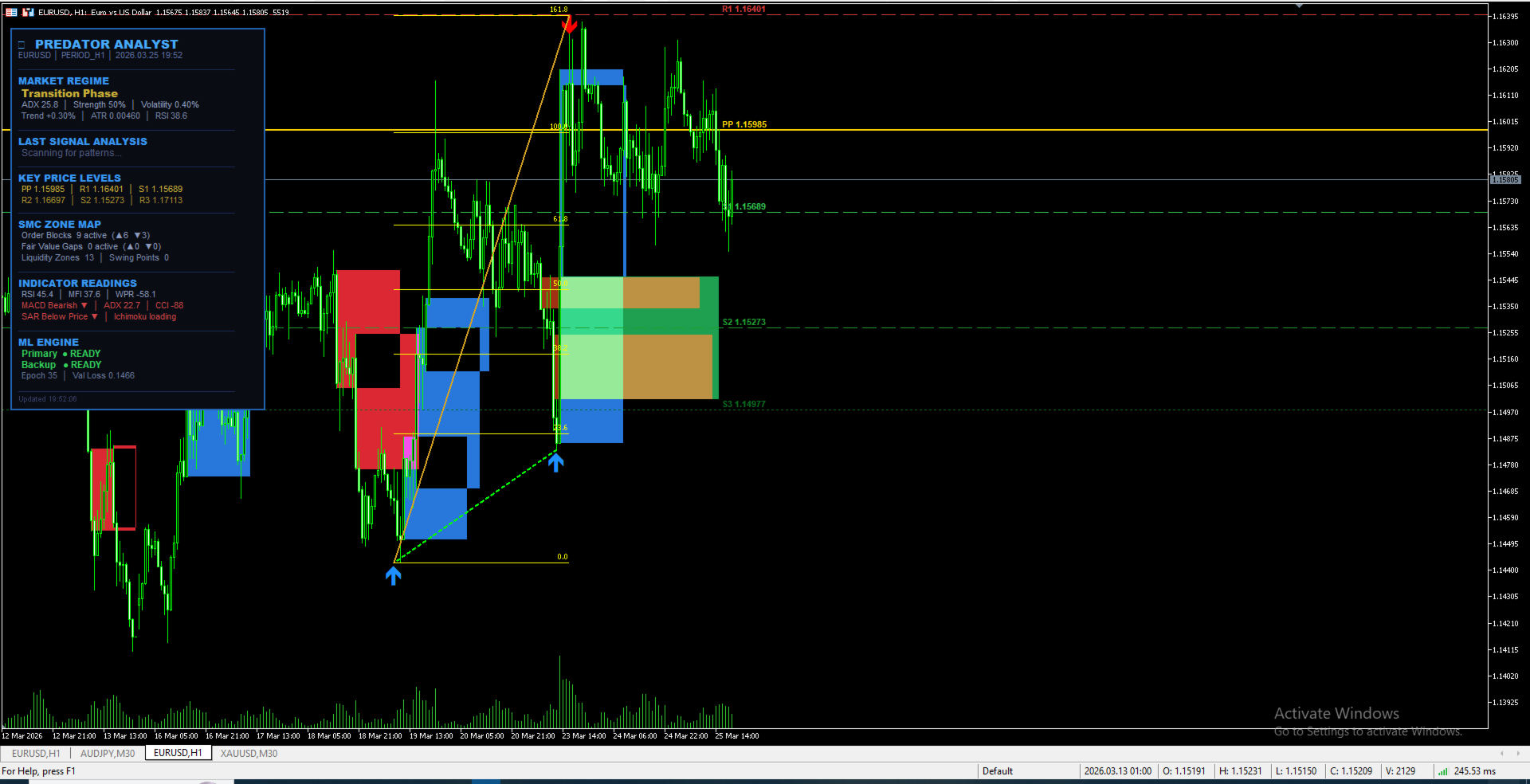Click the Default profile status field
This screenshot has height=784, width=1530.
point(1028,771)
